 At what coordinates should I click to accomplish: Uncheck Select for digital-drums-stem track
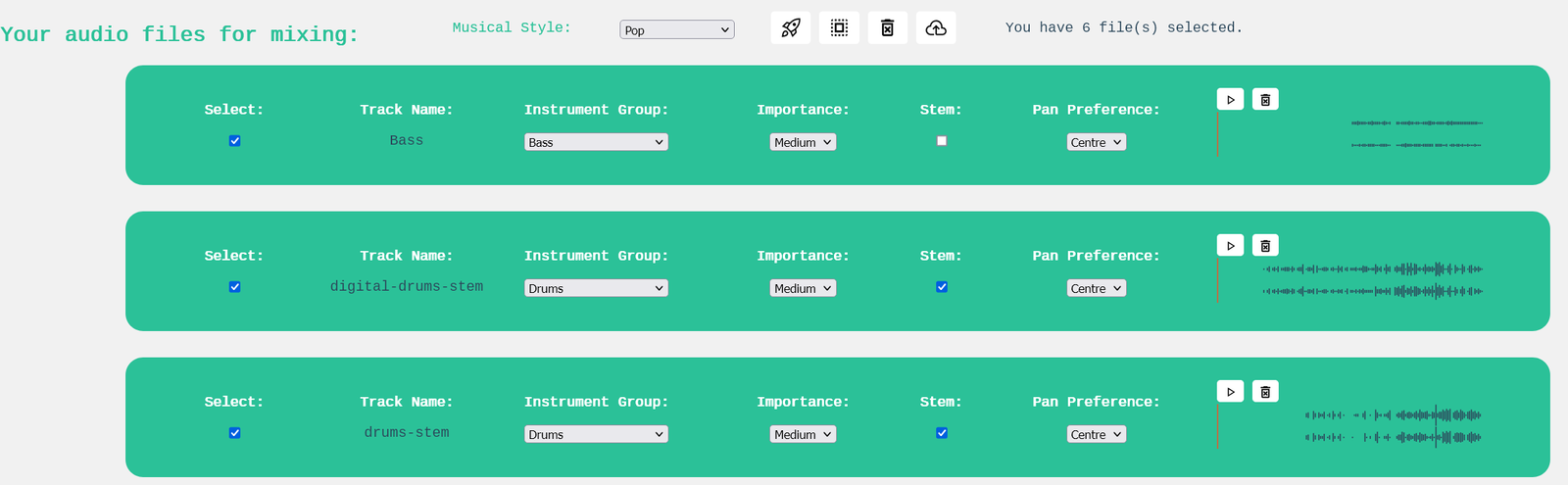(234, 286)
